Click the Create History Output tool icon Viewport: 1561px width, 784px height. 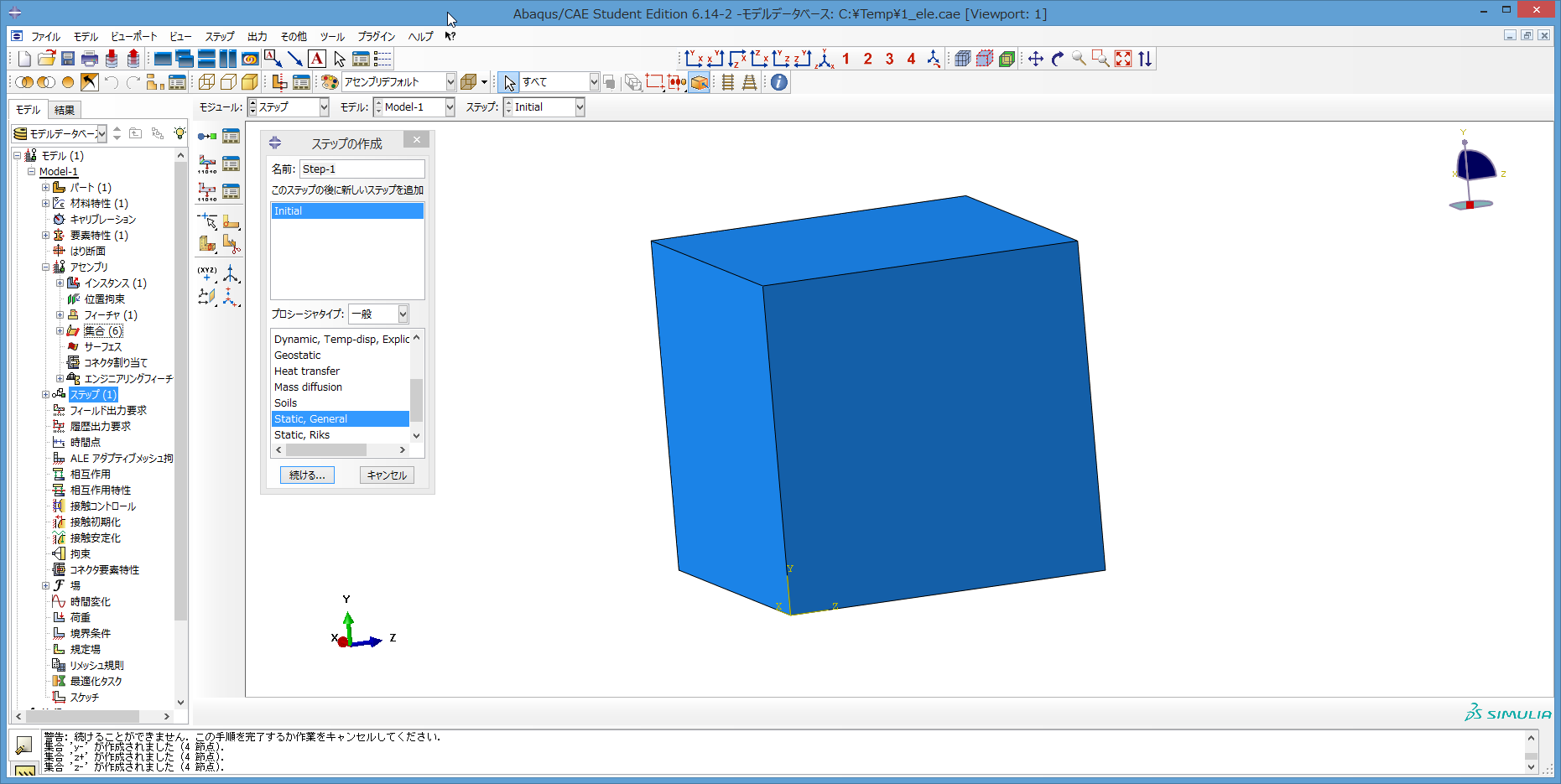point(207,191)
